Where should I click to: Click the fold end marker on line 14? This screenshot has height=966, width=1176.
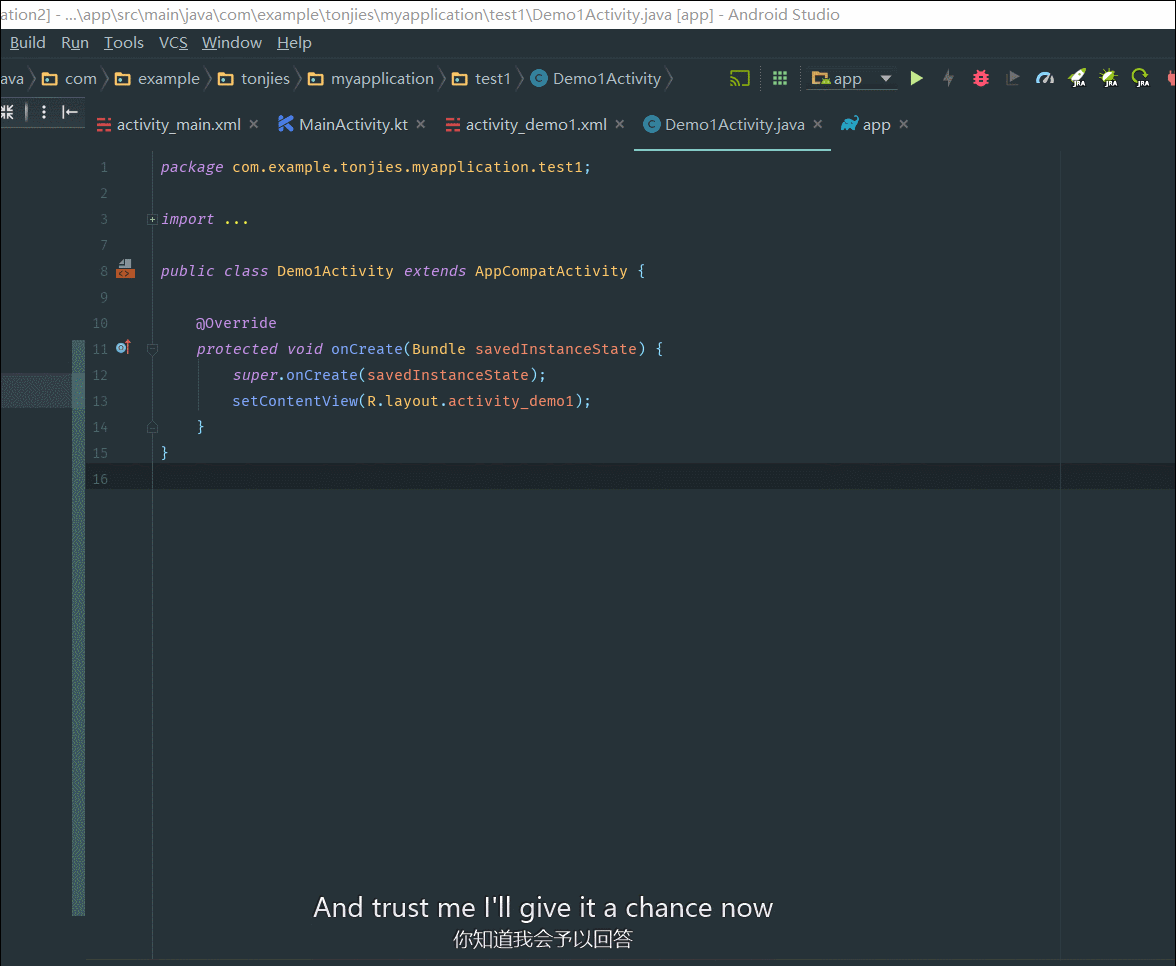(152, 427)
